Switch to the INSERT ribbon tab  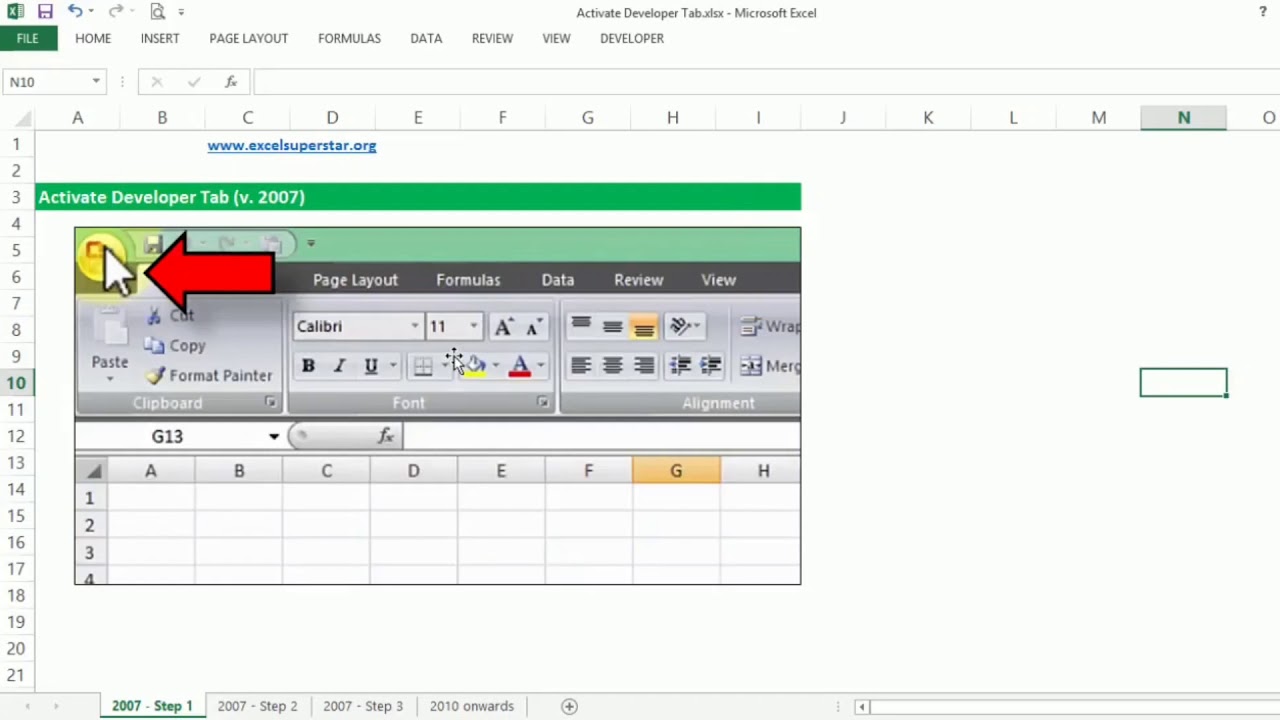[x=160, y=38]
